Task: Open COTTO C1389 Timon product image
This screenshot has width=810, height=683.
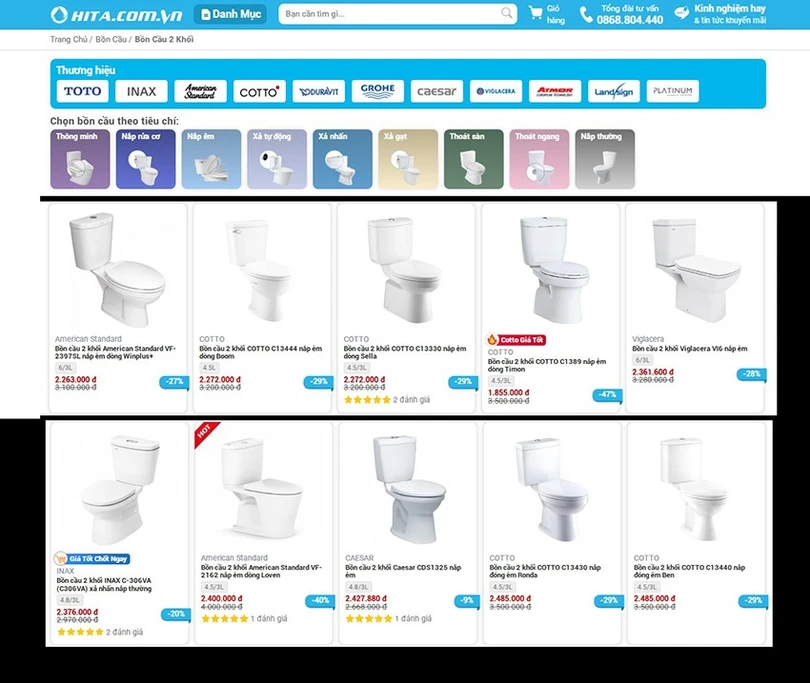Action: 551,269
